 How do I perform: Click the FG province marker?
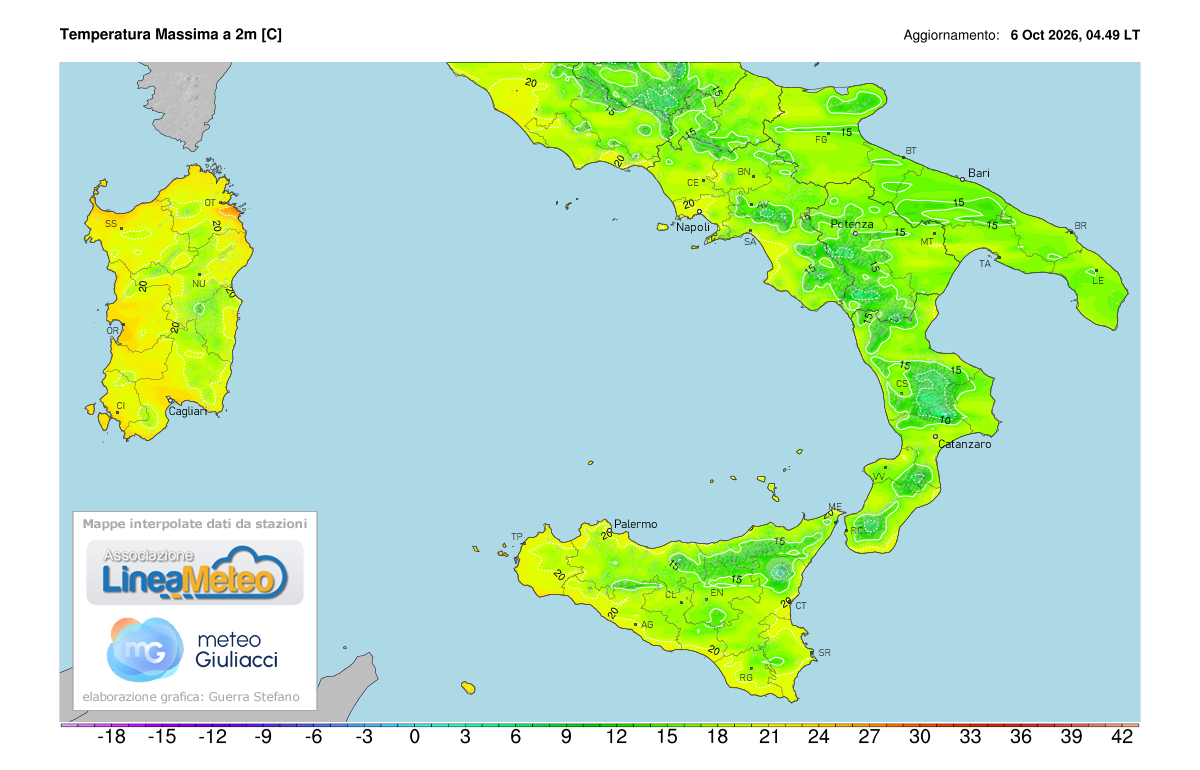coord(822,139)
